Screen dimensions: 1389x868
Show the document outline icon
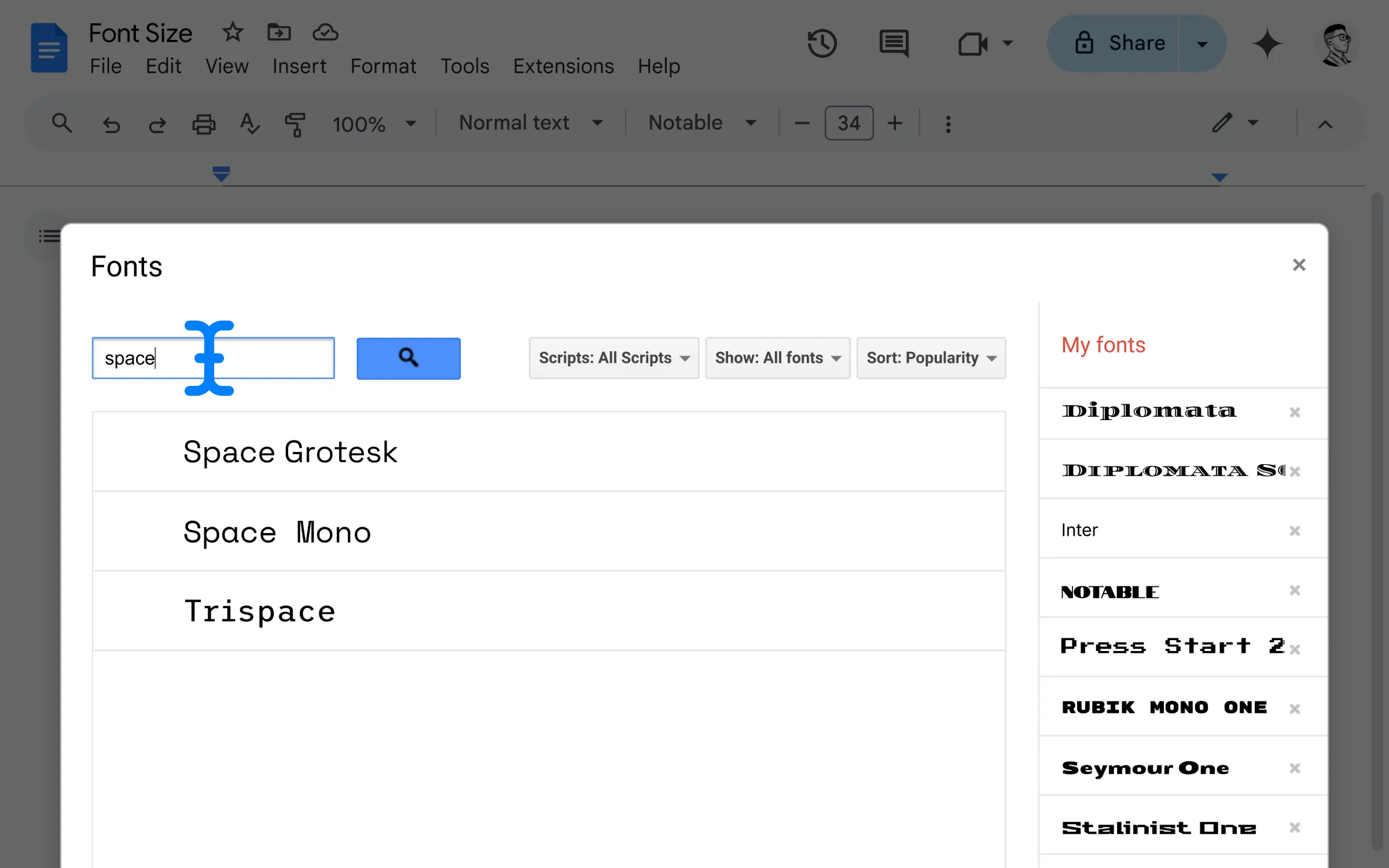coord(49,236)
